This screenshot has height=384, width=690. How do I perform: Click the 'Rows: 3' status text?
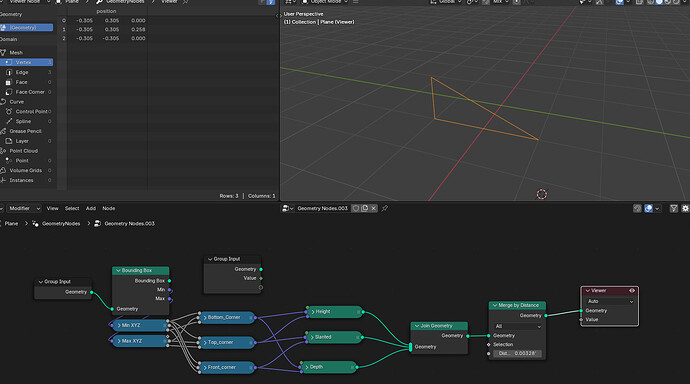click(229, 196)
